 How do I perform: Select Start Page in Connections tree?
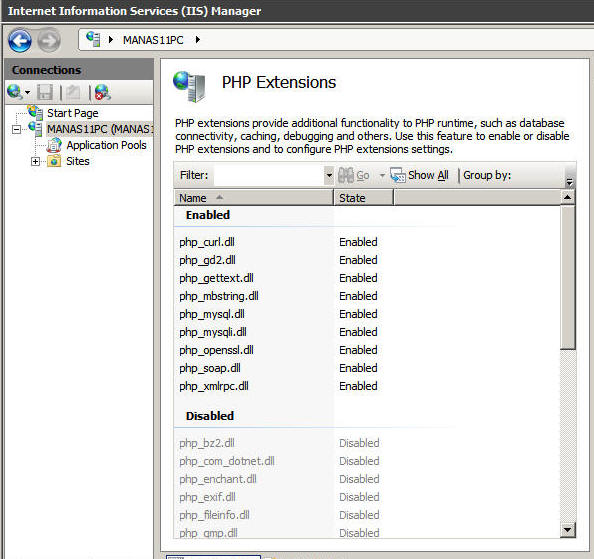coord(73,113)
